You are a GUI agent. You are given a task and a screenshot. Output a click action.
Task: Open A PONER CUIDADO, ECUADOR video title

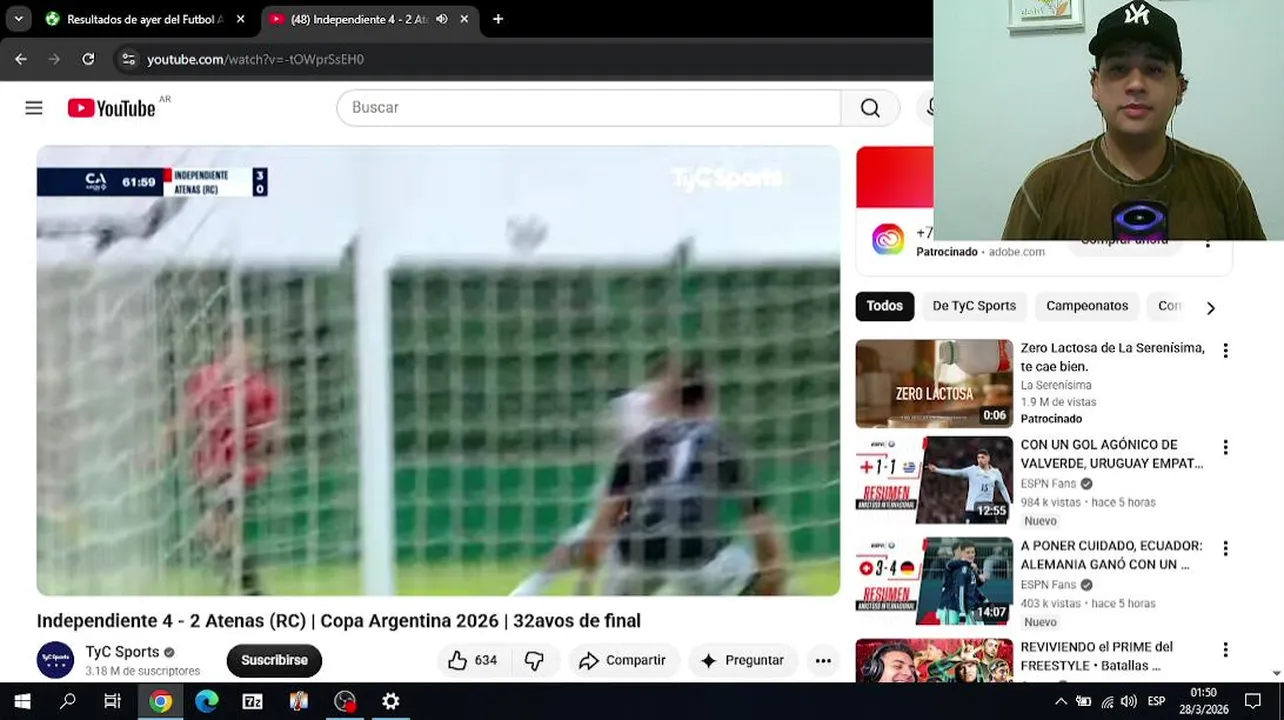point(1112,555)
